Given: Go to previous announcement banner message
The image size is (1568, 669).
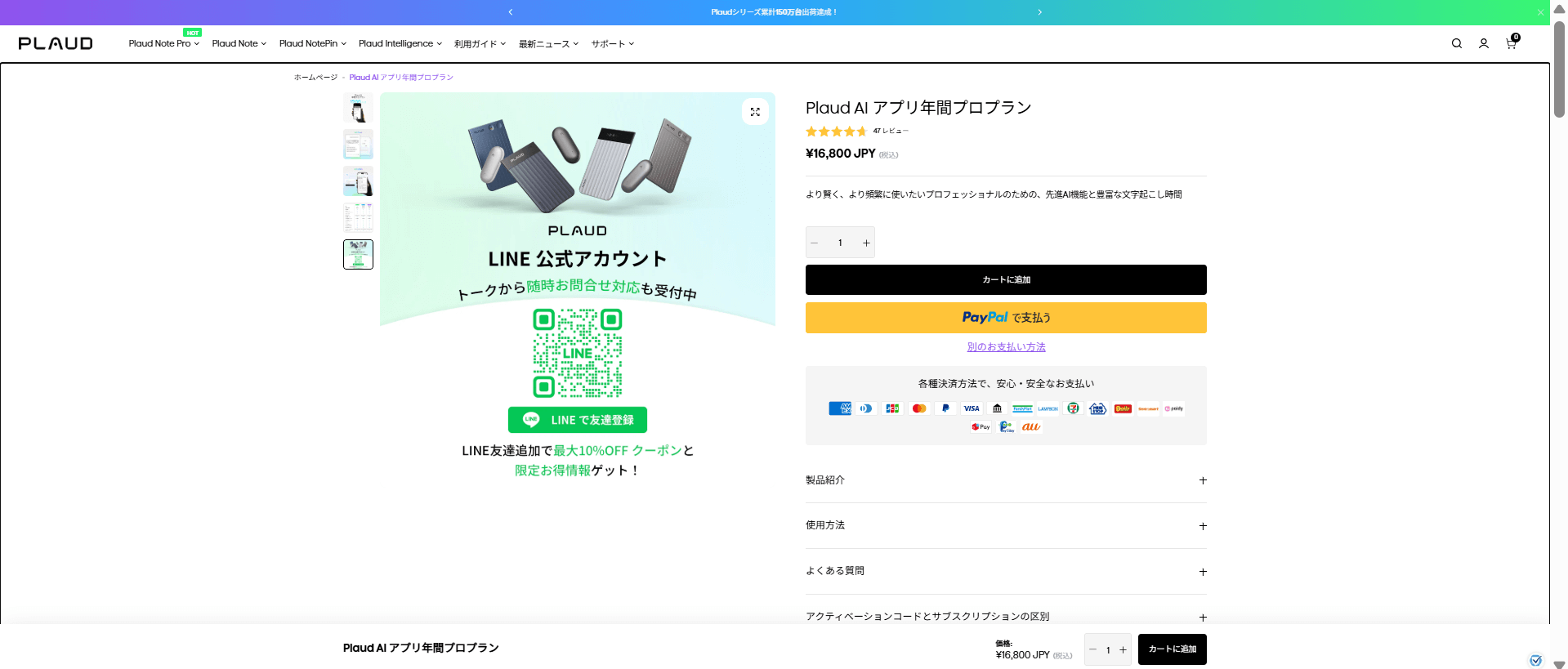Looking at the screenshot, I should [511, 12].
